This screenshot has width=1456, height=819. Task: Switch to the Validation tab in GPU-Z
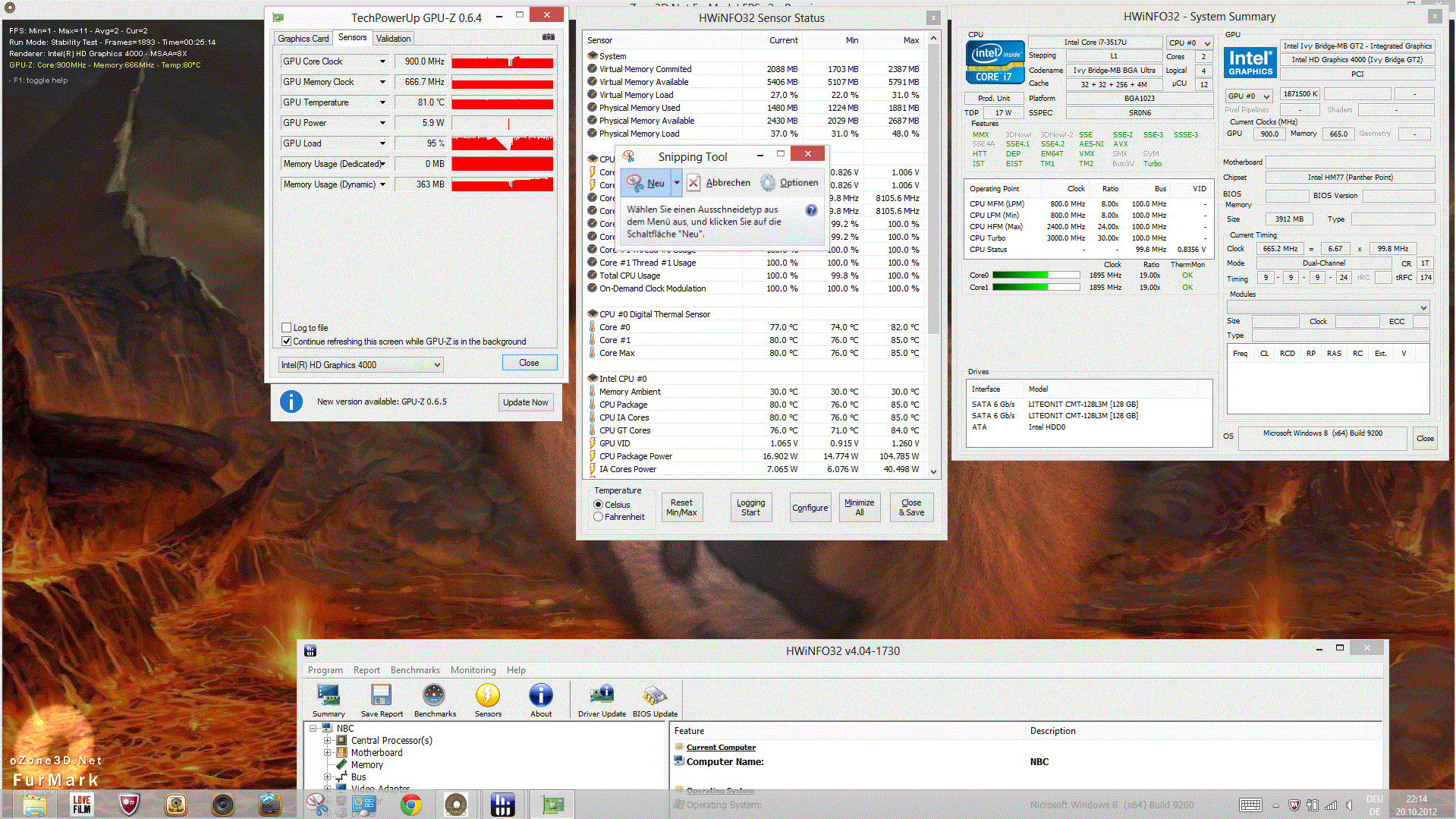393,39
